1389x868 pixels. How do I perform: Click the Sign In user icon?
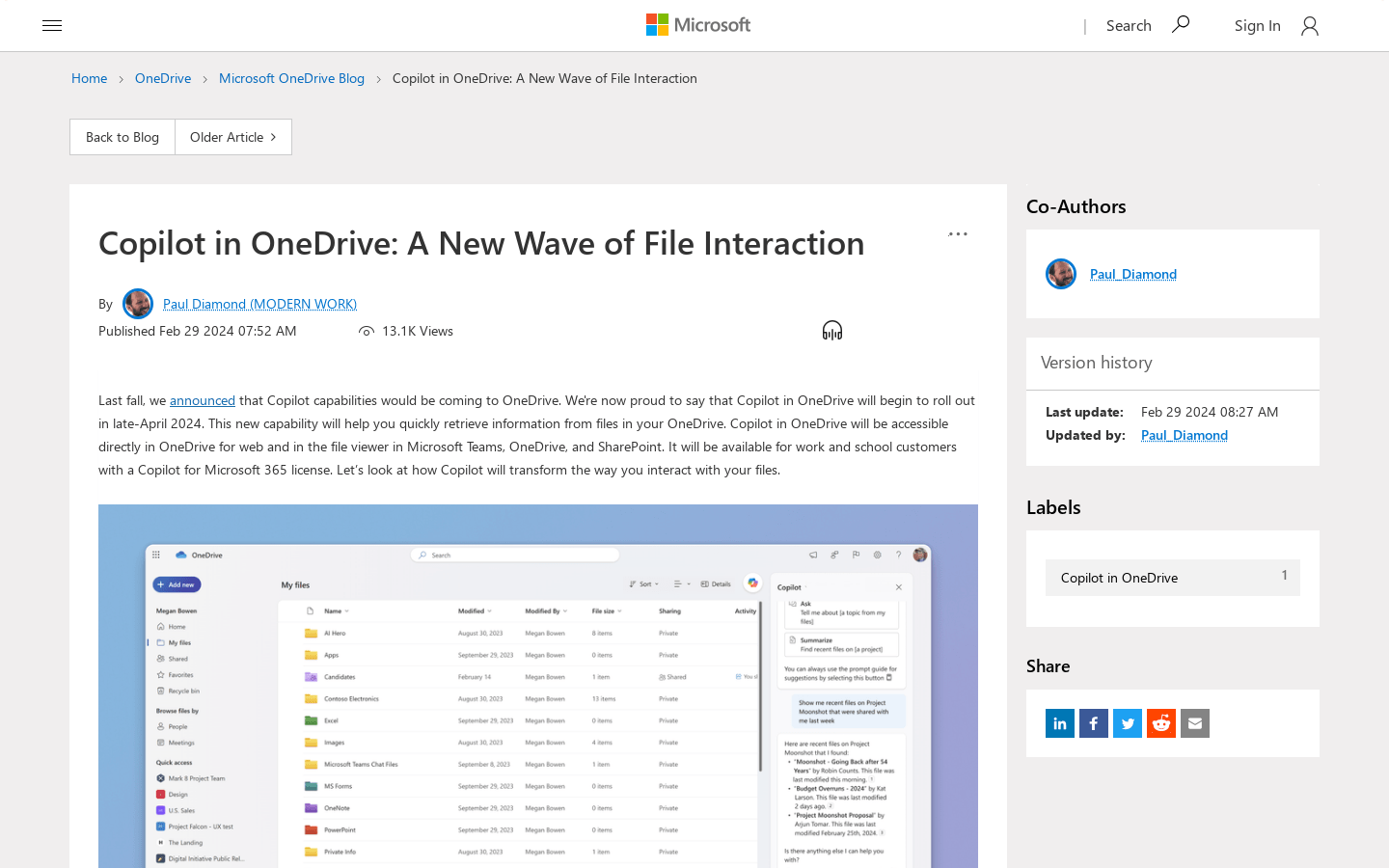pos(1309,26)
